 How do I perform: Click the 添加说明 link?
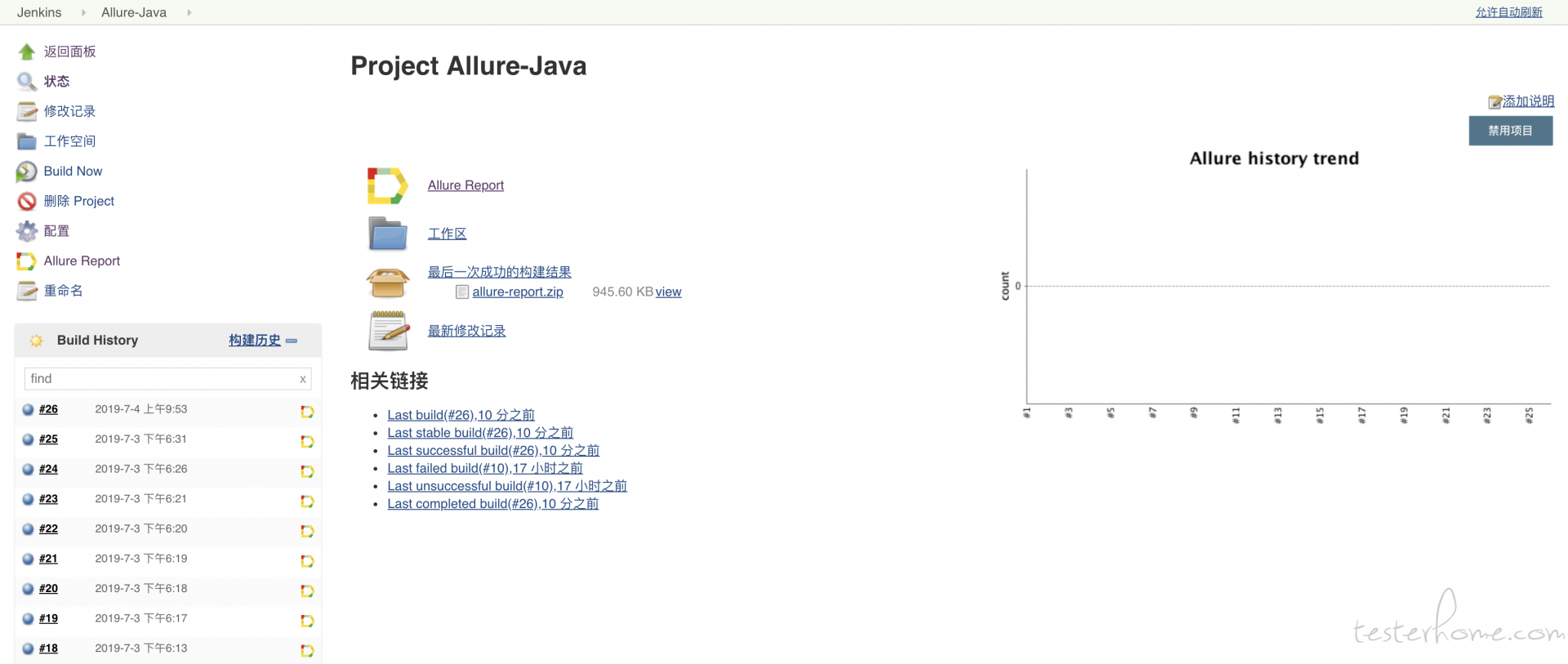click(x=1529, y=101)
